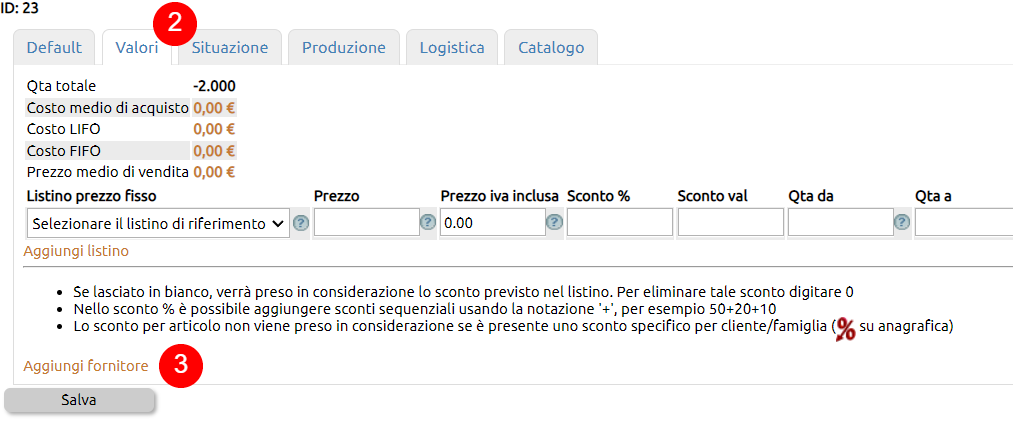This screenshot has height=425, width=1013.
Task: Click the Salva button
Action: click(x=79, y=400)
